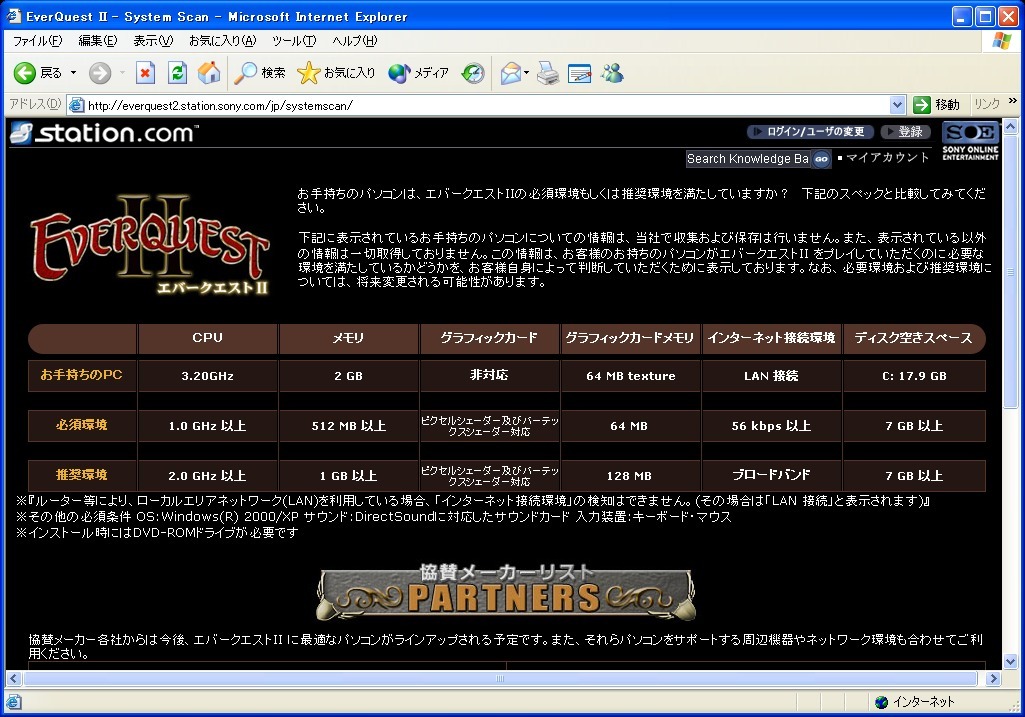Open the ヘルプ(H) menu
Screen dimensions: 1025x717
[x=354, y=41]
